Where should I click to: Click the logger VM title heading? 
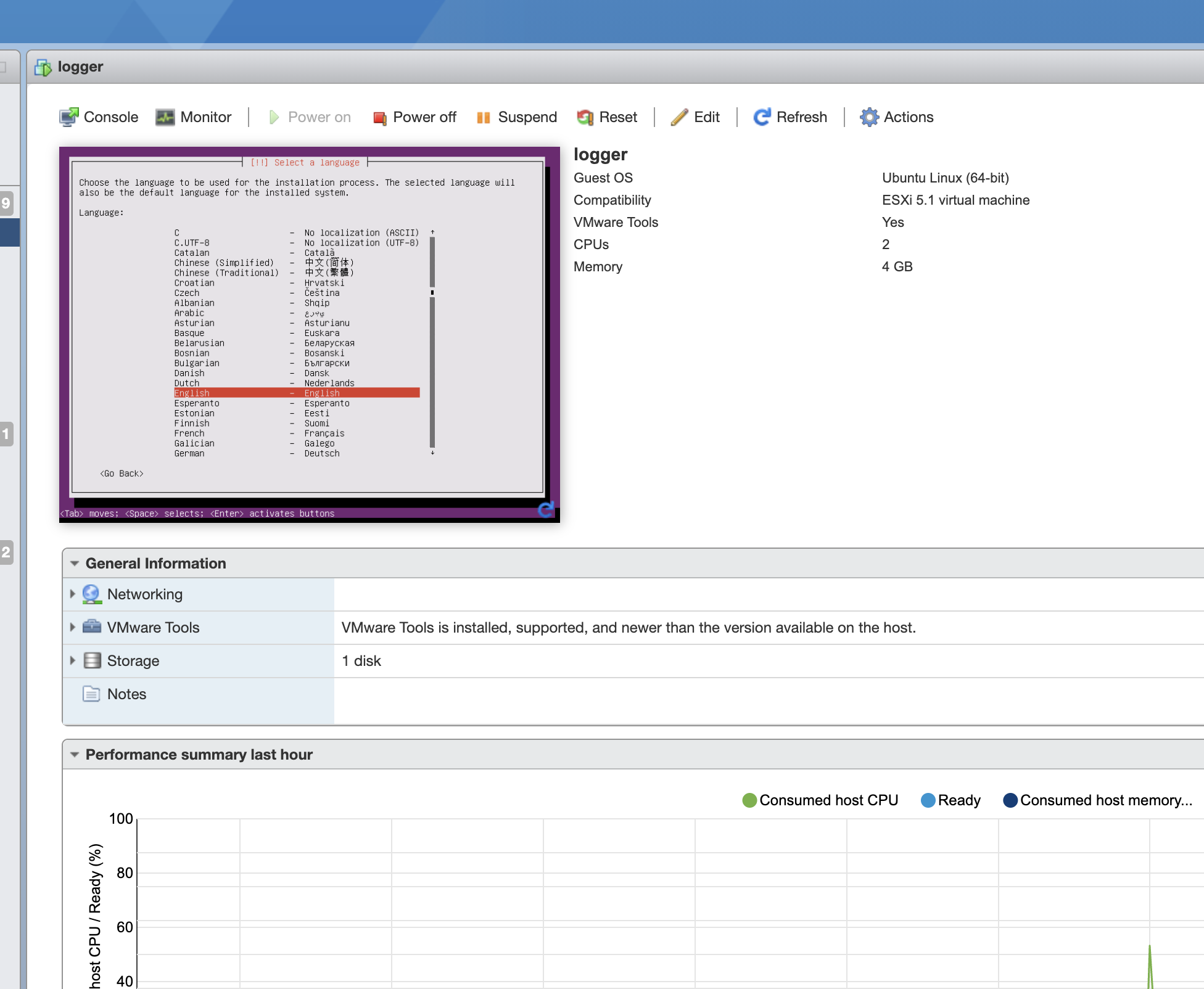pos(600,154)
